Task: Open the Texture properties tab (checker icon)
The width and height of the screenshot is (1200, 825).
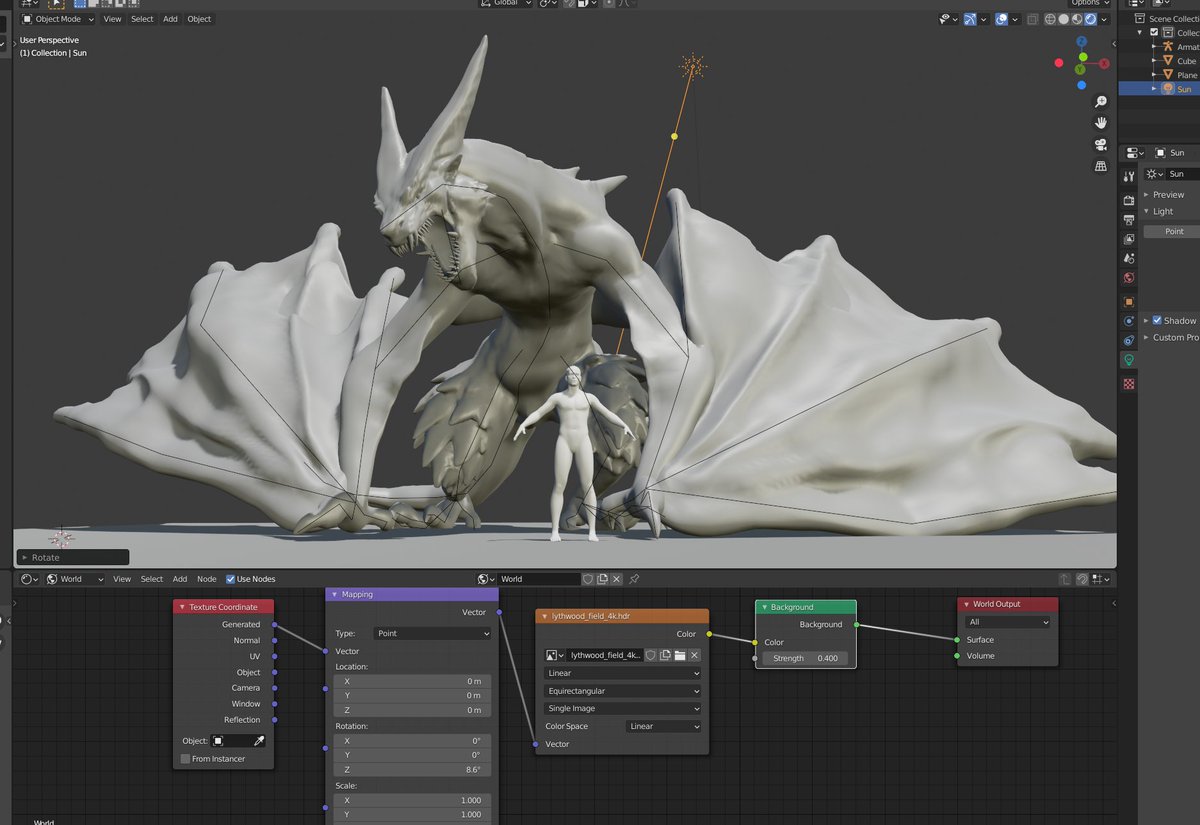Action: tap(1129, 383)
